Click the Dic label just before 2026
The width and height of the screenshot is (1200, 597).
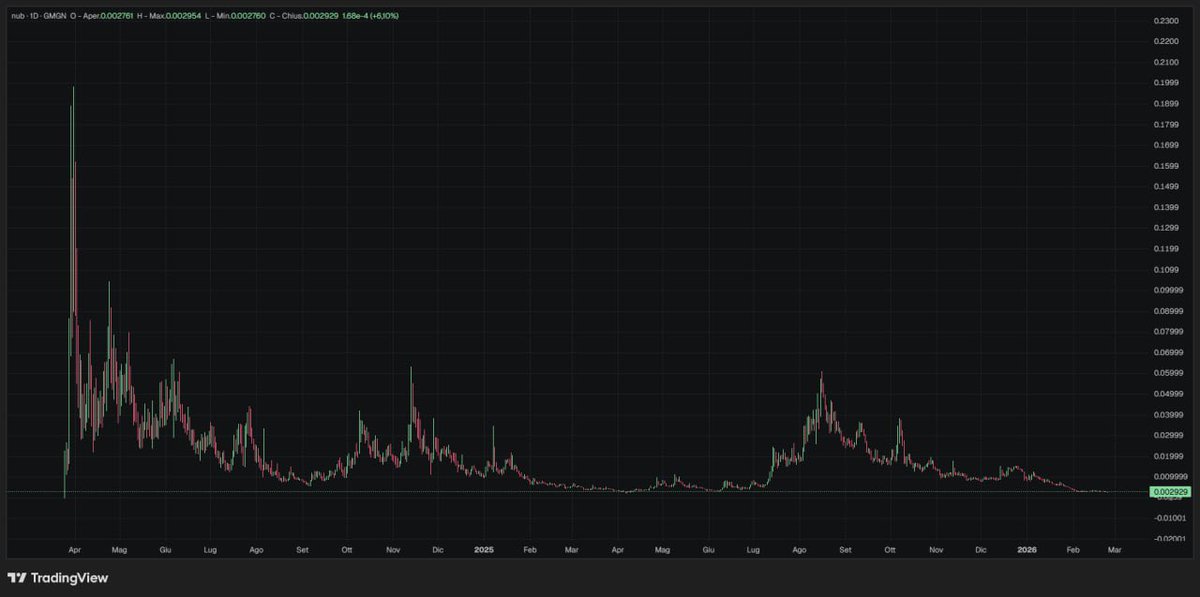click(x=981, y=550)
